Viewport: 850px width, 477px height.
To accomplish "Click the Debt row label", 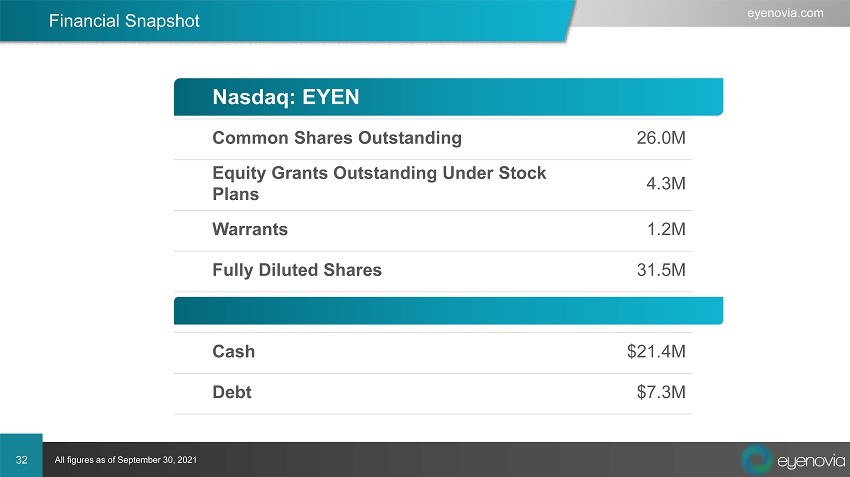I will coord(232,392).
